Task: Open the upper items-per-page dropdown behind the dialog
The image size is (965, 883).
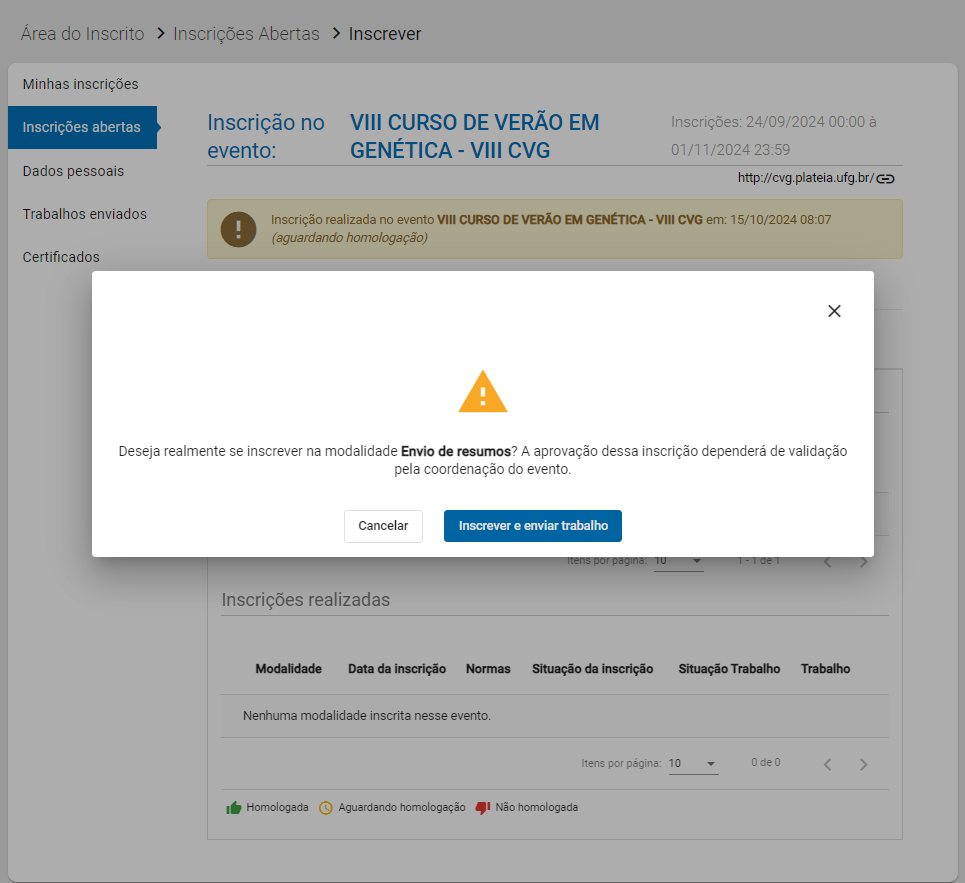Action: [x=679, y=561]
